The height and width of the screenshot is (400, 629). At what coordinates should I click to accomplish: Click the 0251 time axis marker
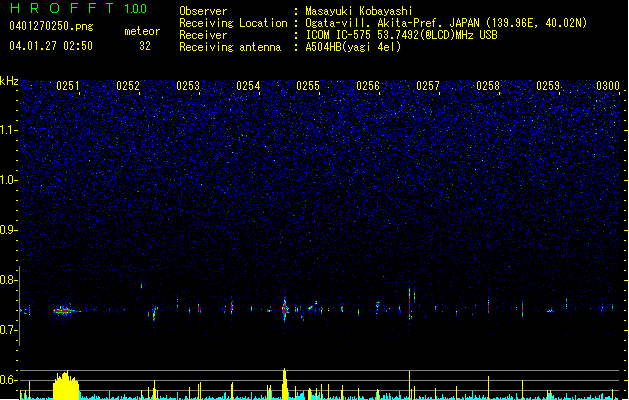pyautogui.click(x=68, y=86)
